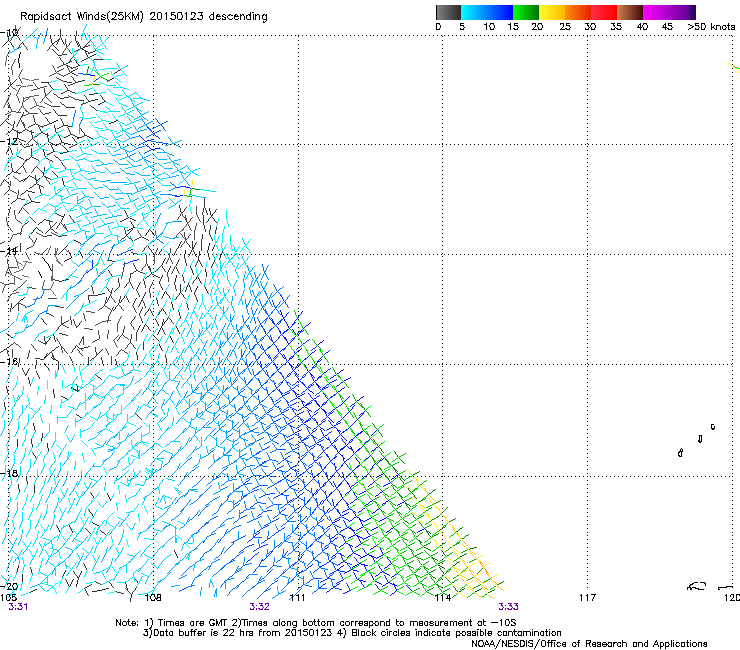Click the purple time label '3:31'
The width and height of the screenshot is (740, 650).
(18, 607)
